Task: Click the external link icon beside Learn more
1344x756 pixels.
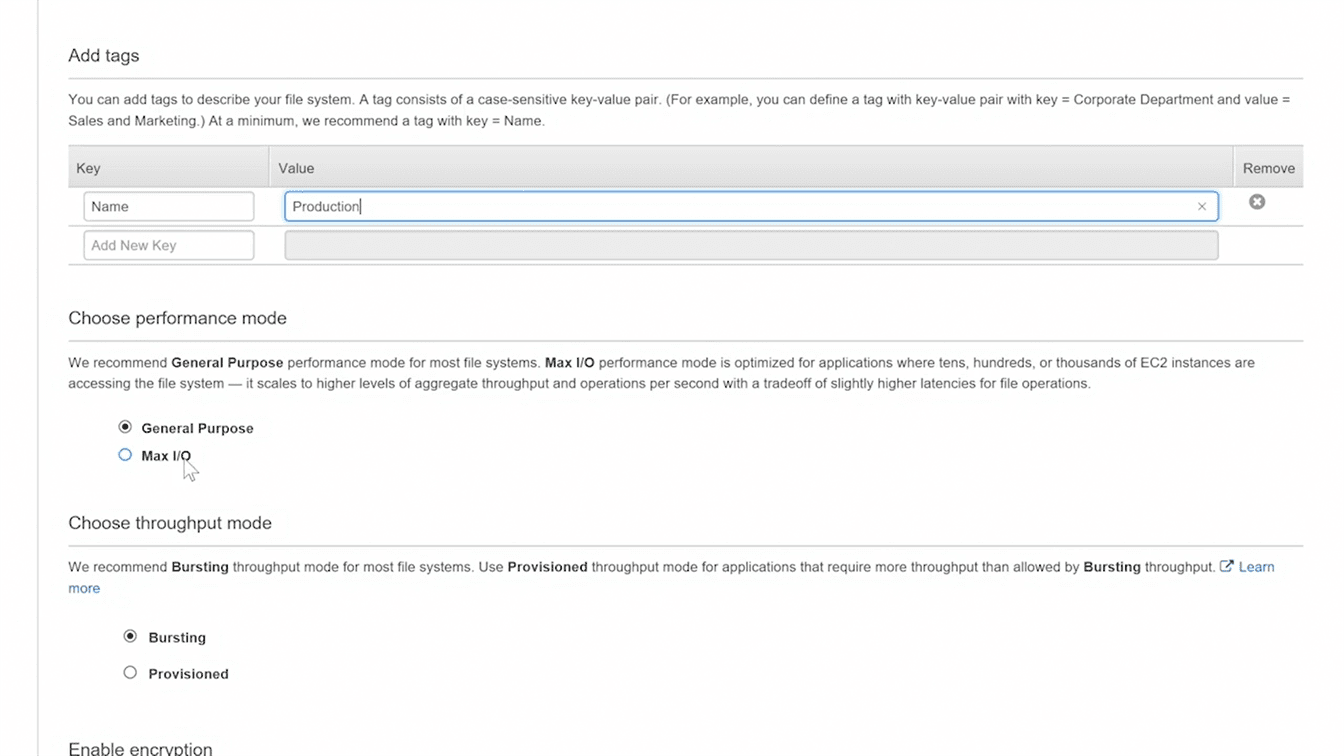Action: (x=1226, y=567)
